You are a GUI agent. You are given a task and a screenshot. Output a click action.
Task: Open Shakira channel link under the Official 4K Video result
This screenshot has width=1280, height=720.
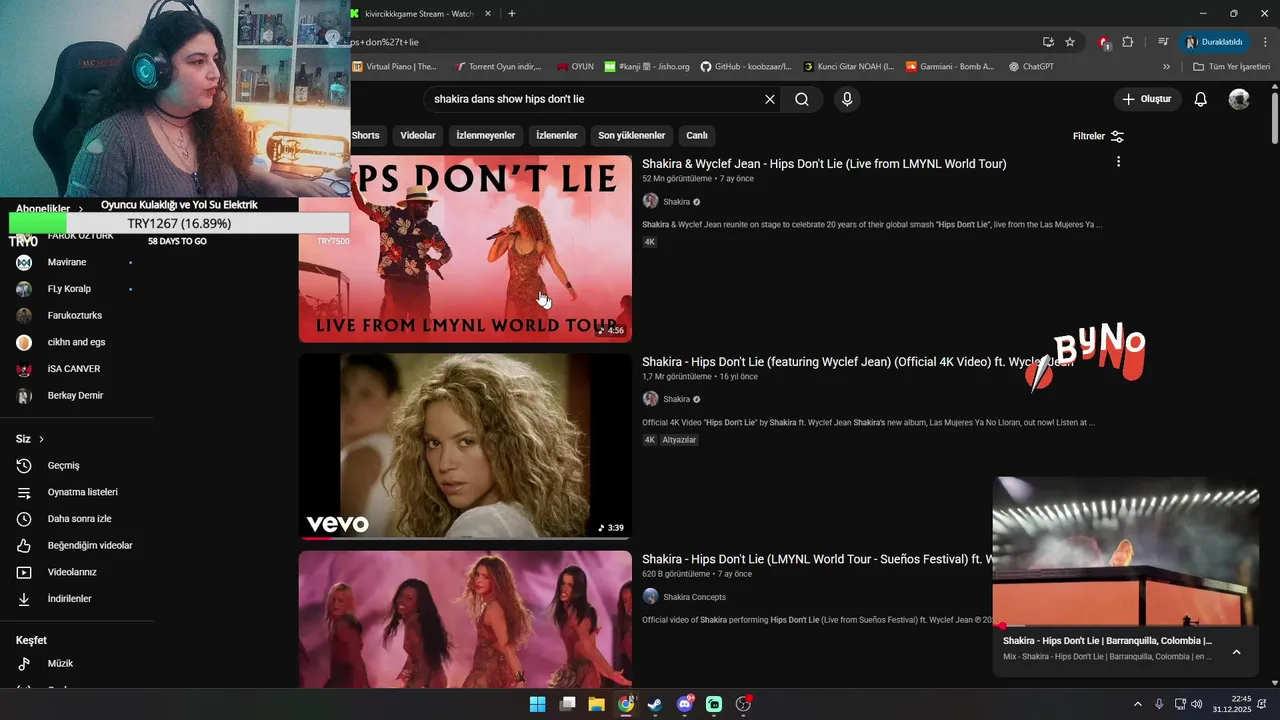pyautogui.click(x=677, y=399)
